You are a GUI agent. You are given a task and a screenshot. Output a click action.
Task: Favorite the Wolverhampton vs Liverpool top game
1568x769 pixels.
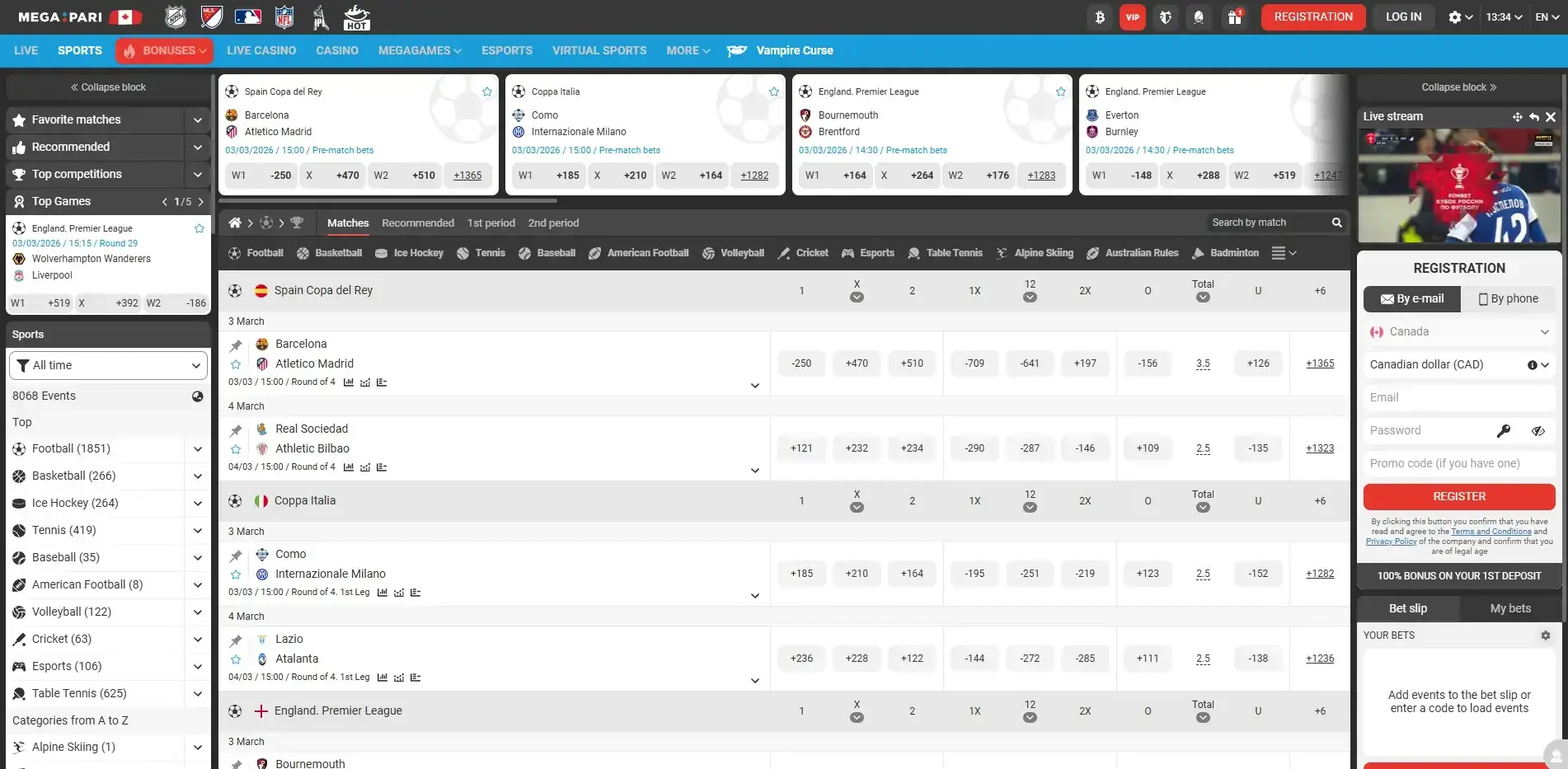pyautogui.click(x=200, y=228)
